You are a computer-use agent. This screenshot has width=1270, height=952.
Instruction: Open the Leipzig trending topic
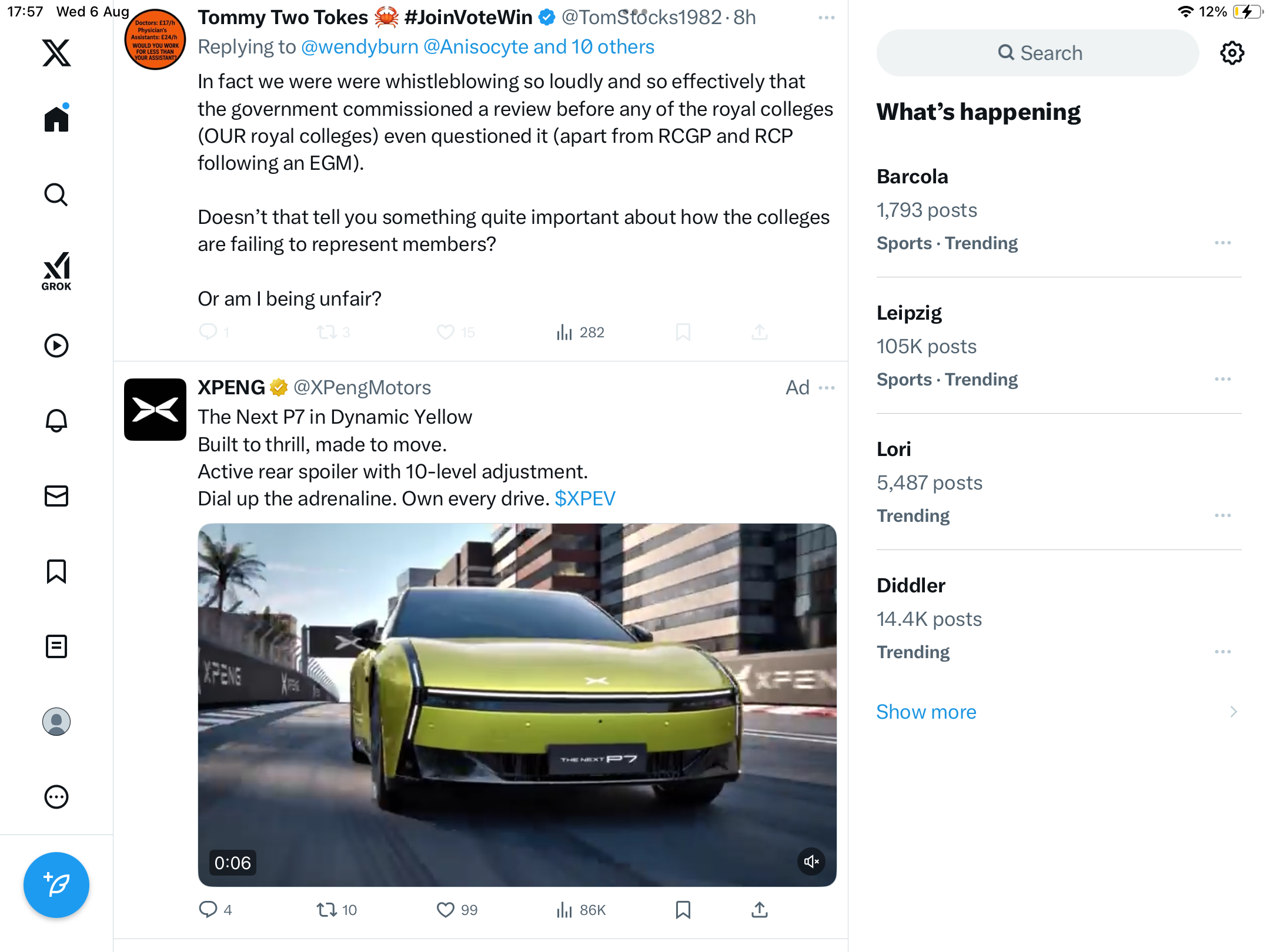click(x=1059, y=346)
